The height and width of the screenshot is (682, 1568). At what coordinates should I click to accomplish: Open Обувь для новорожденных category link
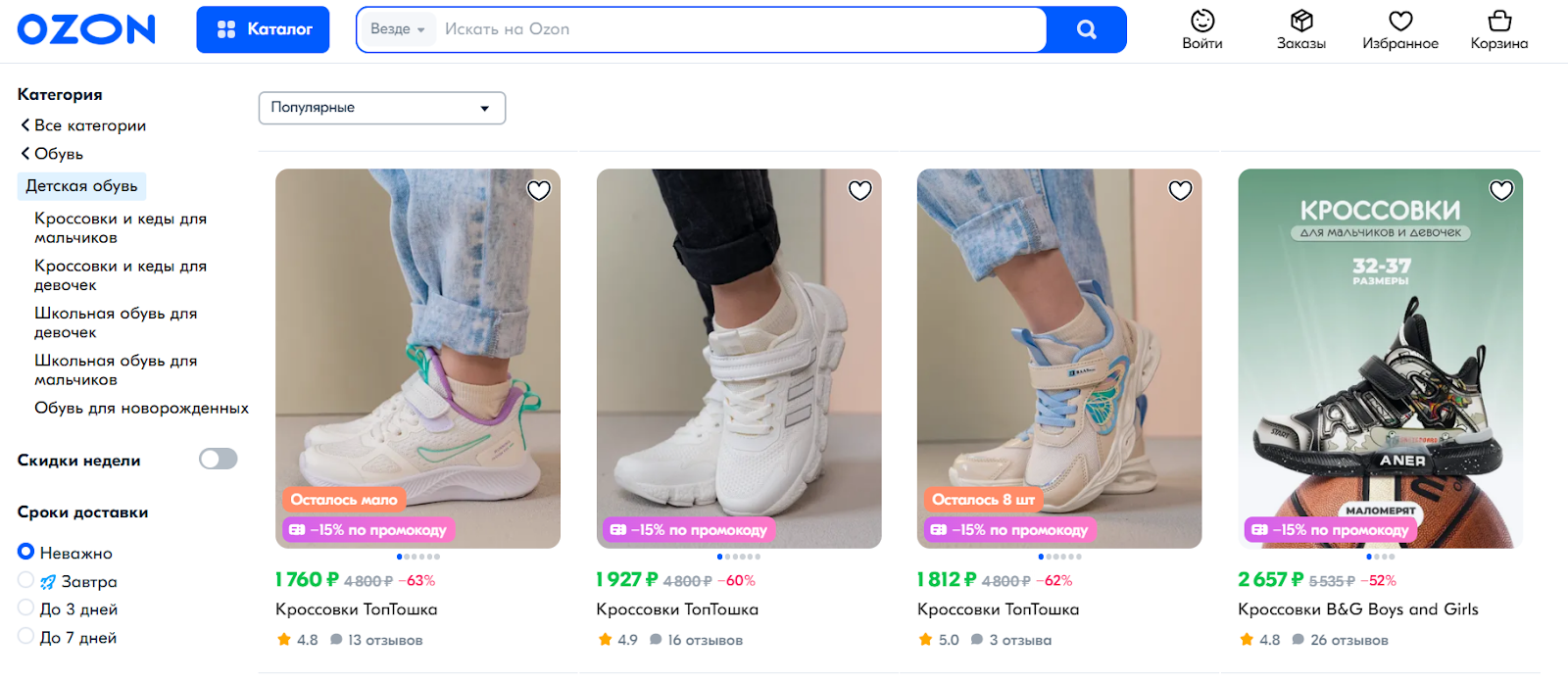141,408
